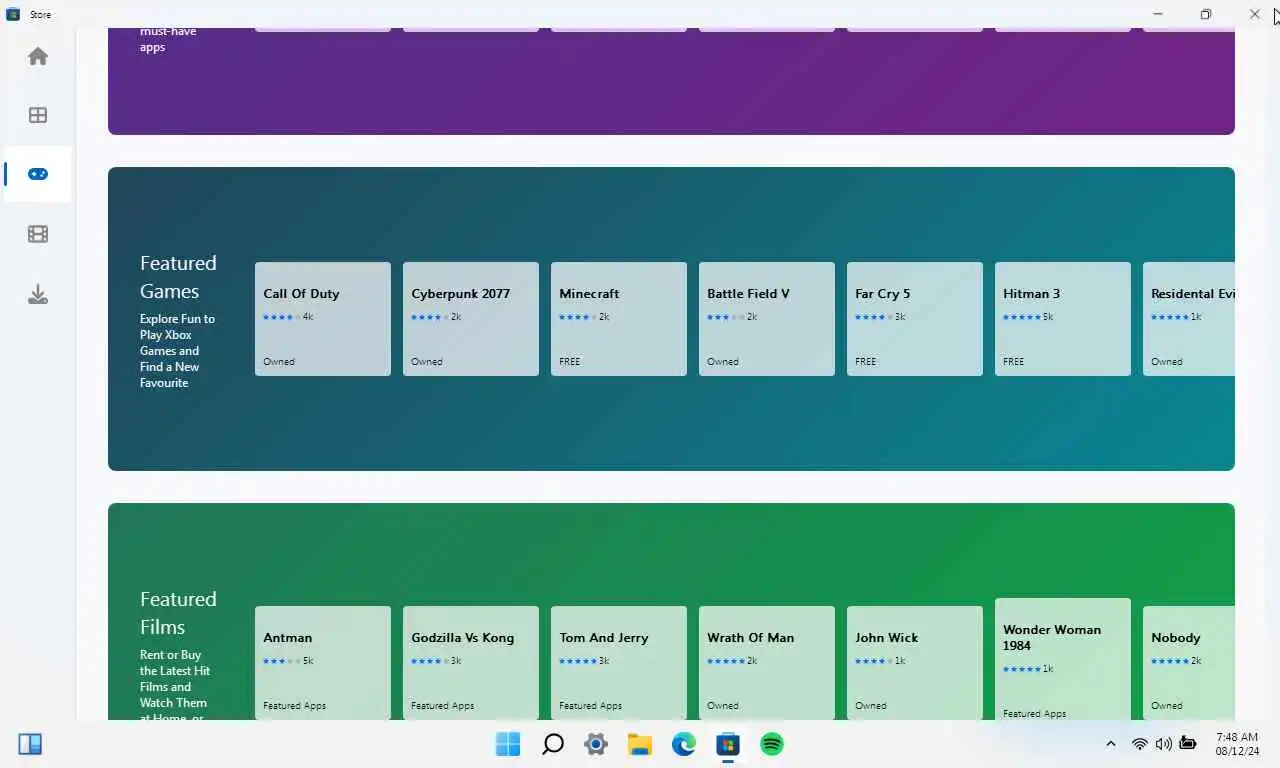The width and height of the screenshot is (1280, 768).
Task: Click the star rating on Hitman 3
Action: click(1022, 317)
